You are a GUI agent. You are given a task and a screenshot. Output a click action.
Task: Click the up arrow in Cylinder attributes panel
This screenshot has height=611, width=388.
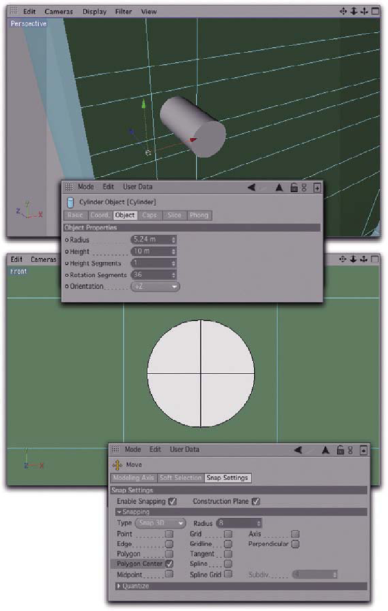(x=279, y=188)
